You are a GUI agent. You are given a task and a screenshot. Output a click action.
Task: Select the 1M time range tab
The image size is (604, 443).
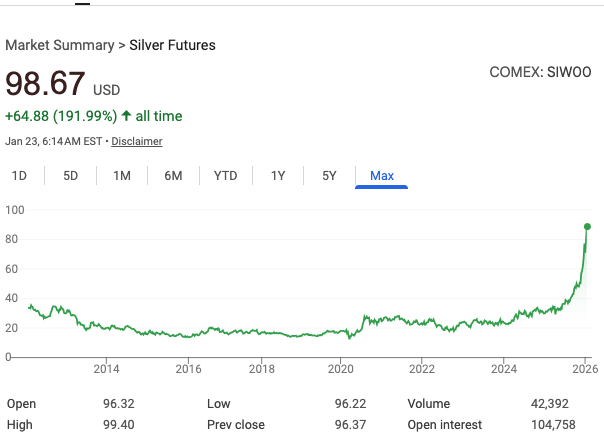tap(122, 176)
